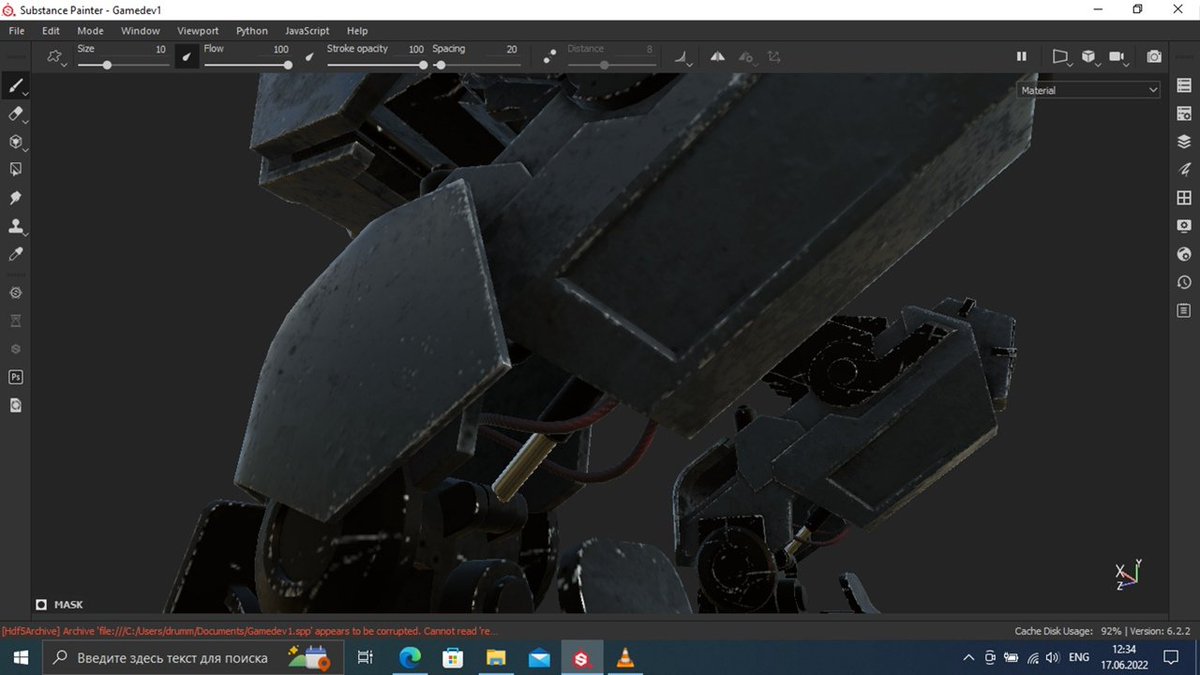Toggle flow pen pressure button

click(309, 57)
